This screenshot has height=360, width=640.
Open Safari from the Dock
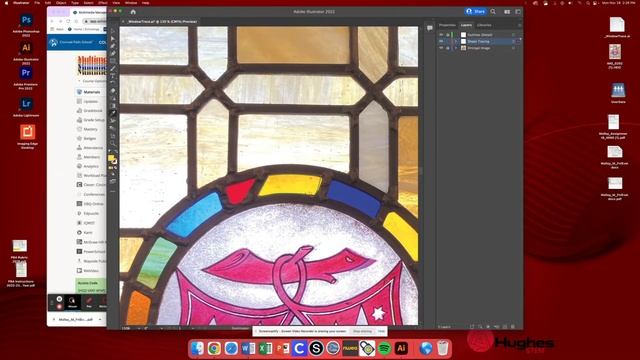231,348
